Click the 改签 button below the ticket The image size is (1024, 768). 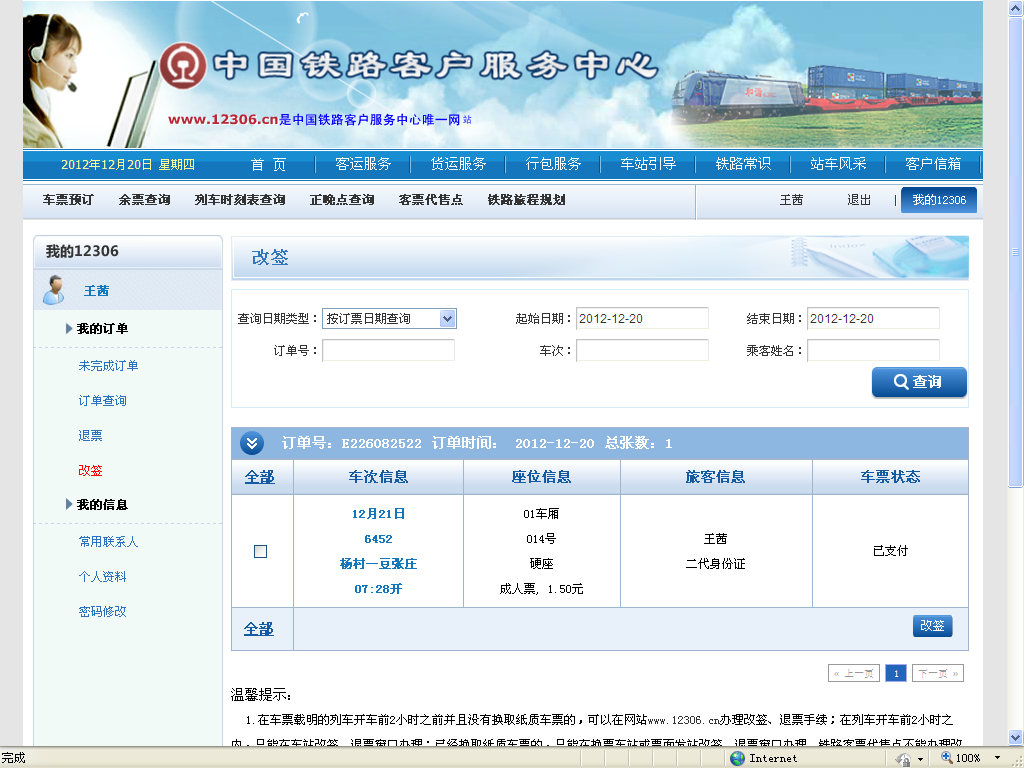pos(932,626)
